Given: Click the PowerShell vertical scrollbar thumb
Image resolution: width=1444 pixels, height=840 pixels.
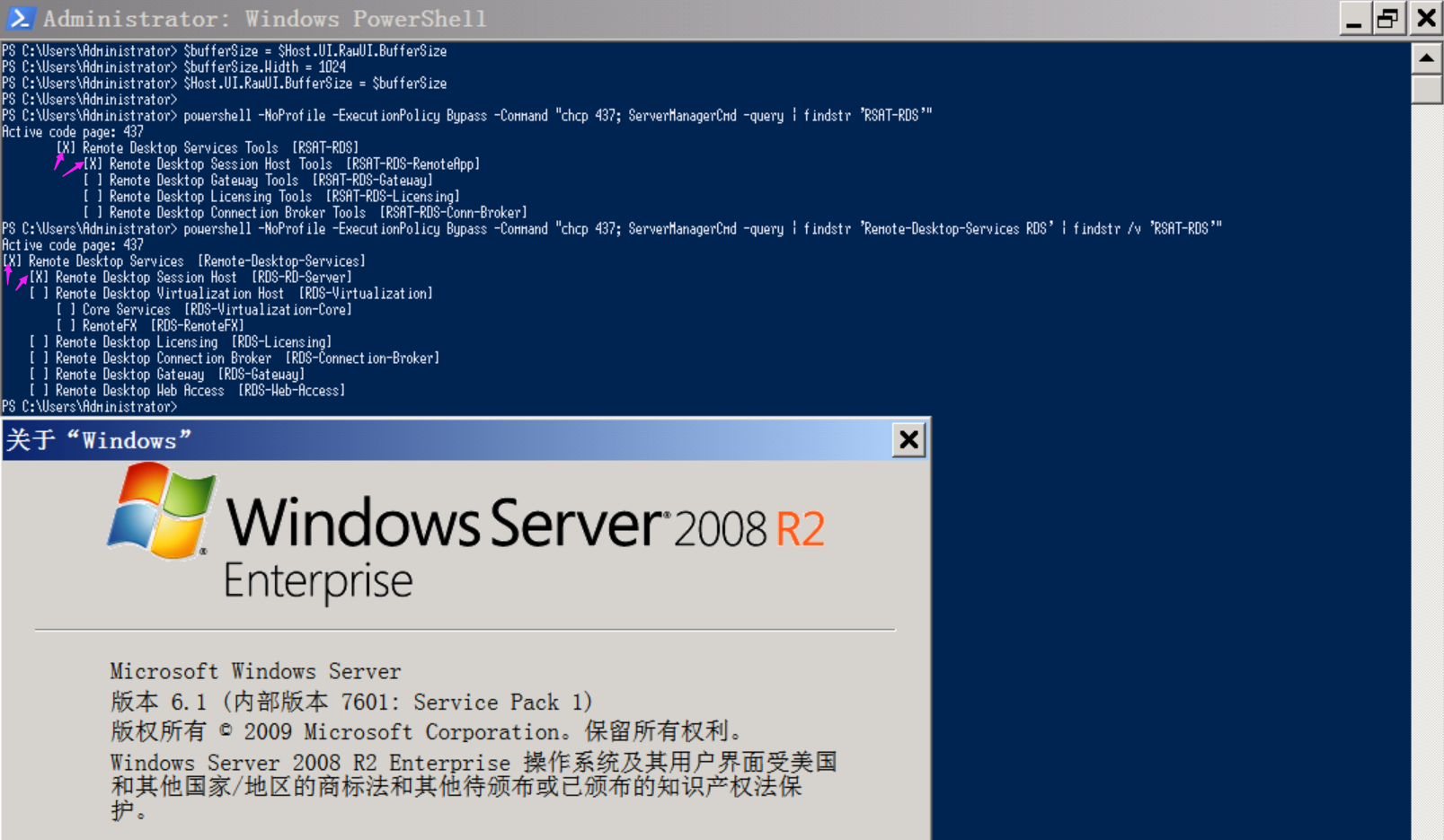Looking at the screenshot, I should 1427,90.
